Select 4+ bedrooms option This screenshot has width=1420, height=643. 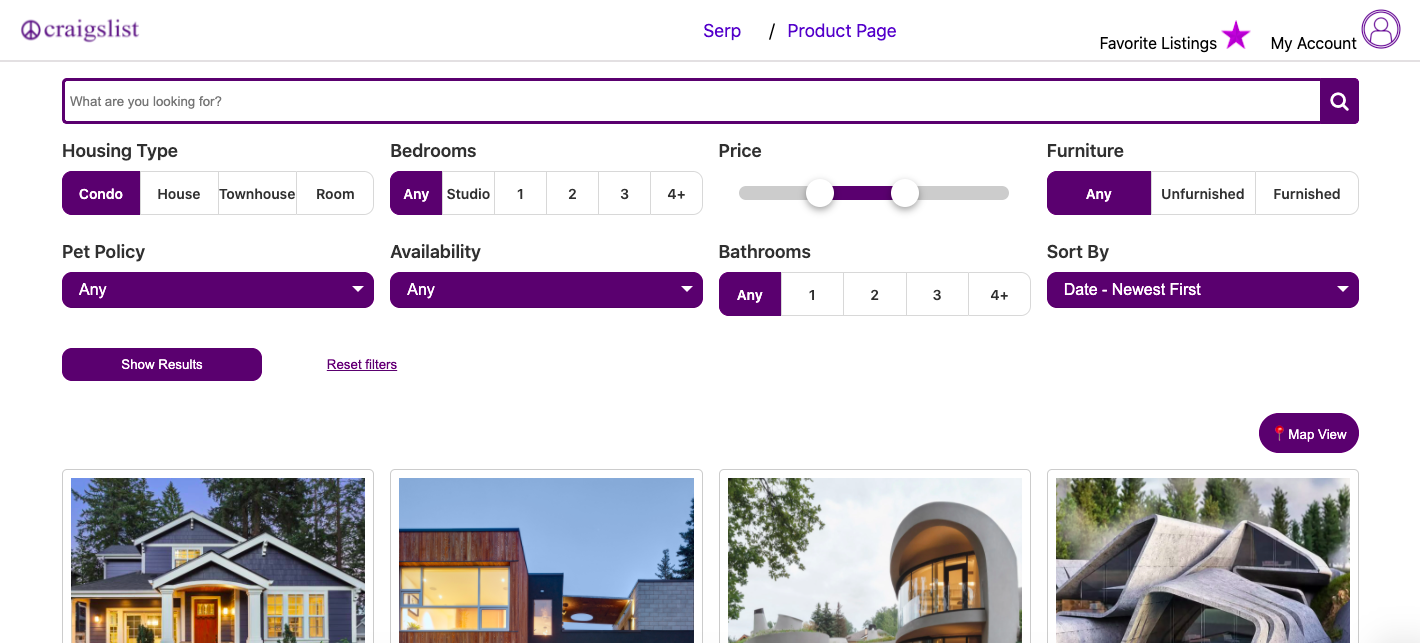676,194
